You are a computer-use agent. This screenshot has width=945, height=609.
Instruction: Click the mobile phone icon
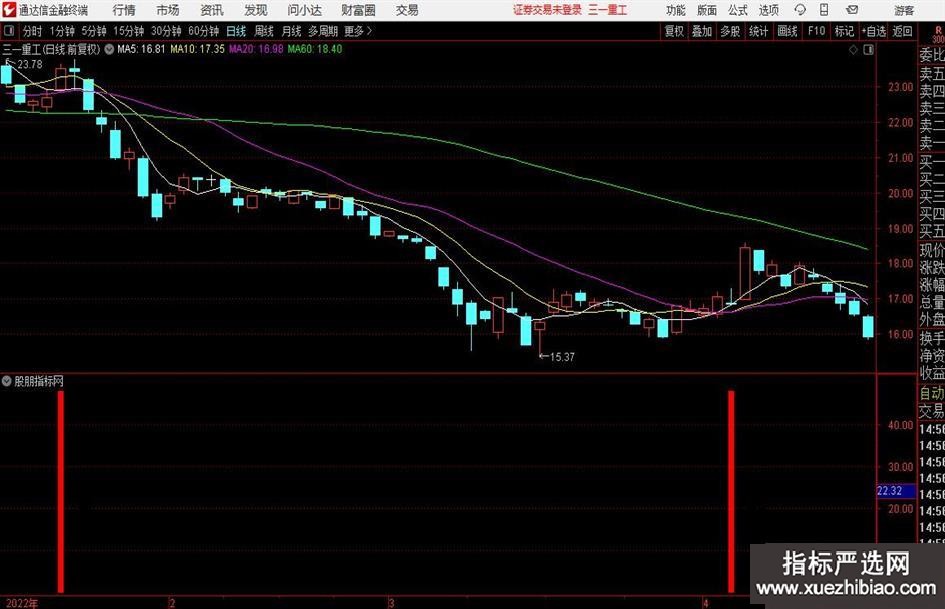pyautogui.click(x=824, y=10)
